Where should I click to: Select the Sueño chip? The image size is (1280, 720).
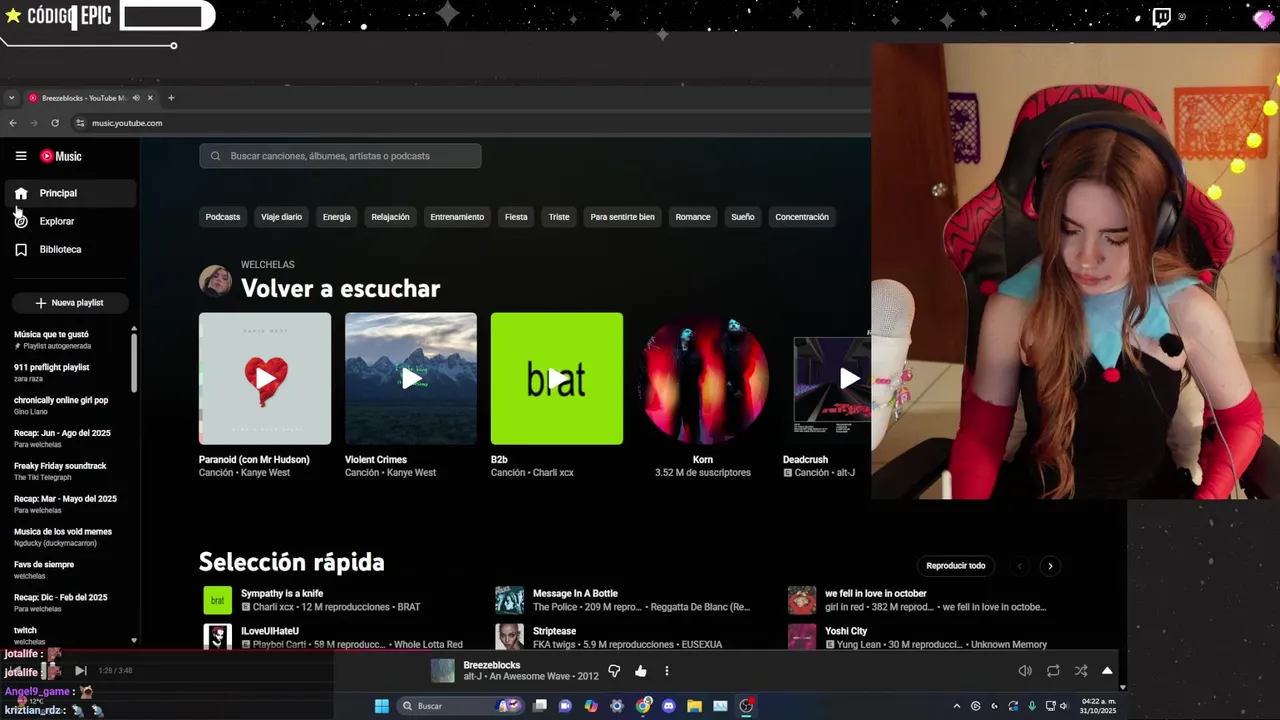743,217
